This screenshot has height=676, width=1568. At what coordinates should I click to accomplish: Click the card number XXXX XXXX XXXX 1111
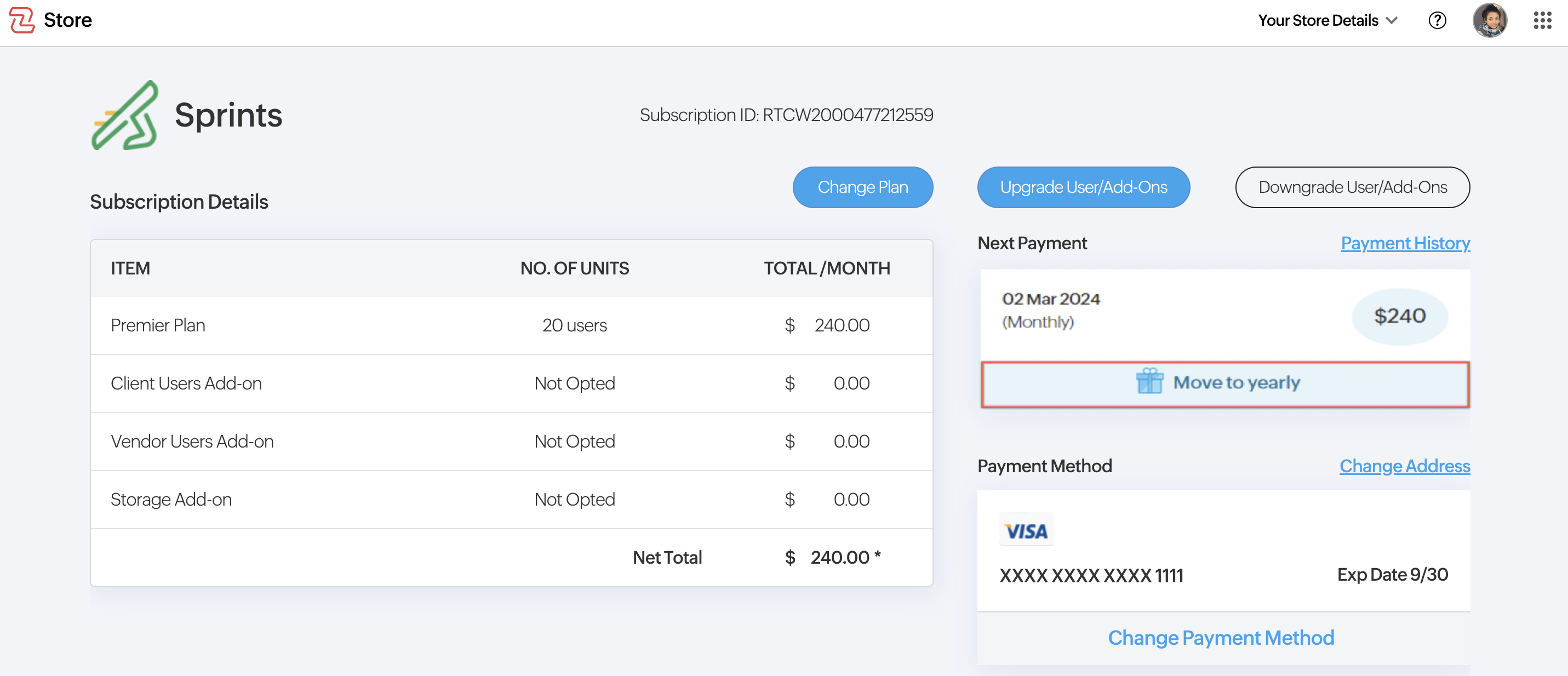[x=1091, y=575]
